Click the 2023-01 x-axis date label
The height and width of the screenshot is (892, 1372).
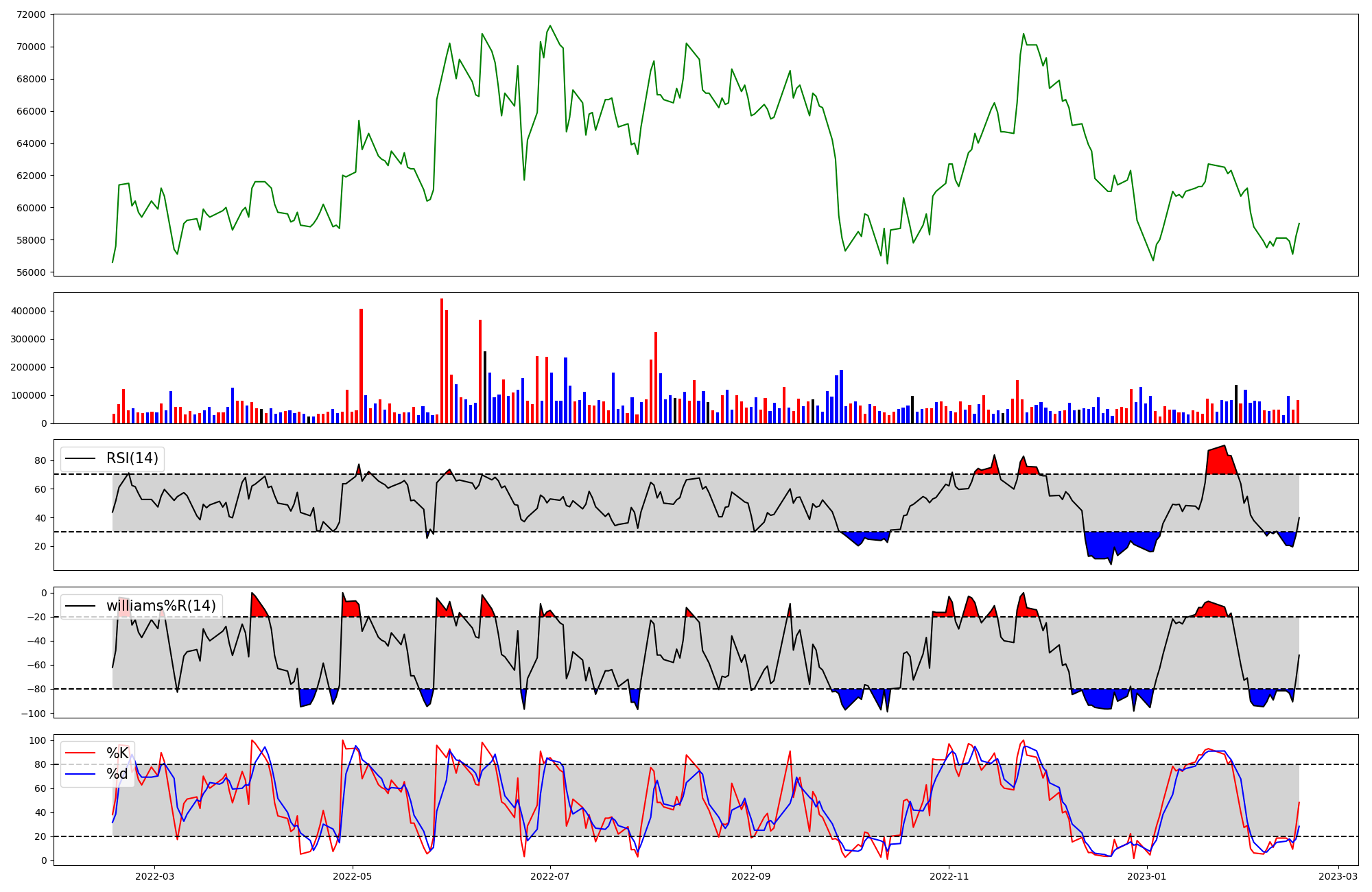pyautogui.click(x=1146, y=876)
